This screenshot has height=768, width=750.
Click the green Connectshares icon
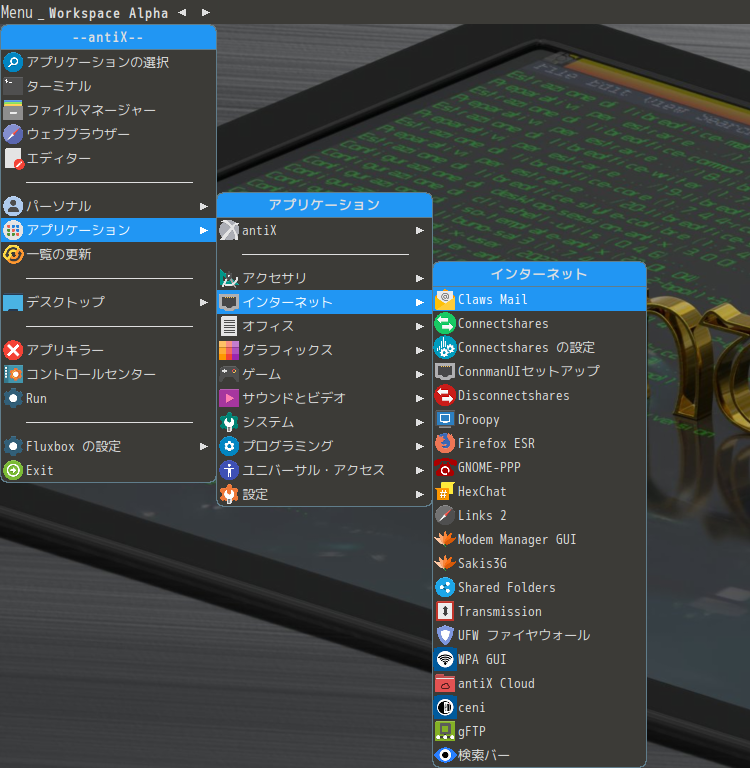click(445, 323)
